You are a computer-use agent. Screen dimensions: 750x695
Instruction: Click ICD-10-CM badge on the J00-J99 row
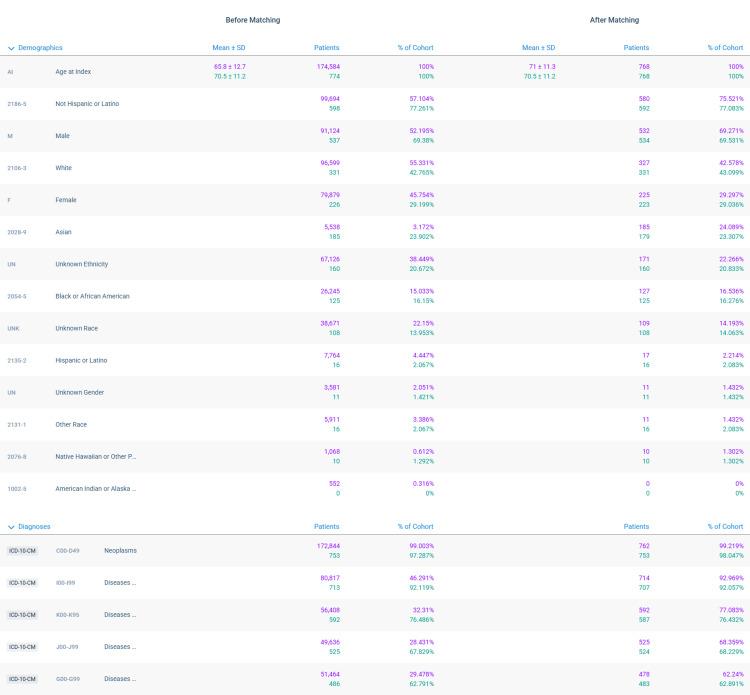[x=23, y=647]
